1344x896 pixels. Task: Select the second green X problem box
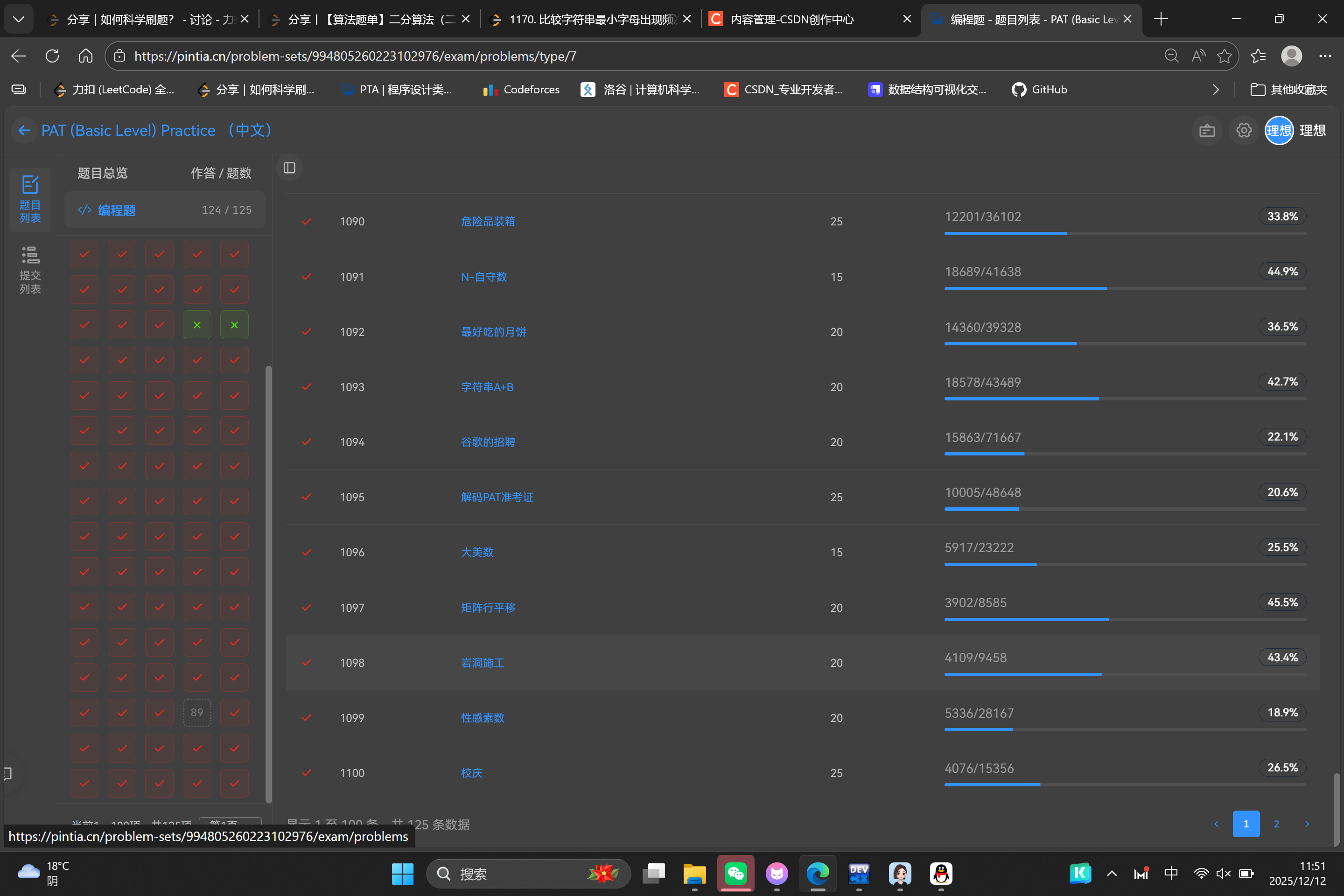click(x=234, y=325)
